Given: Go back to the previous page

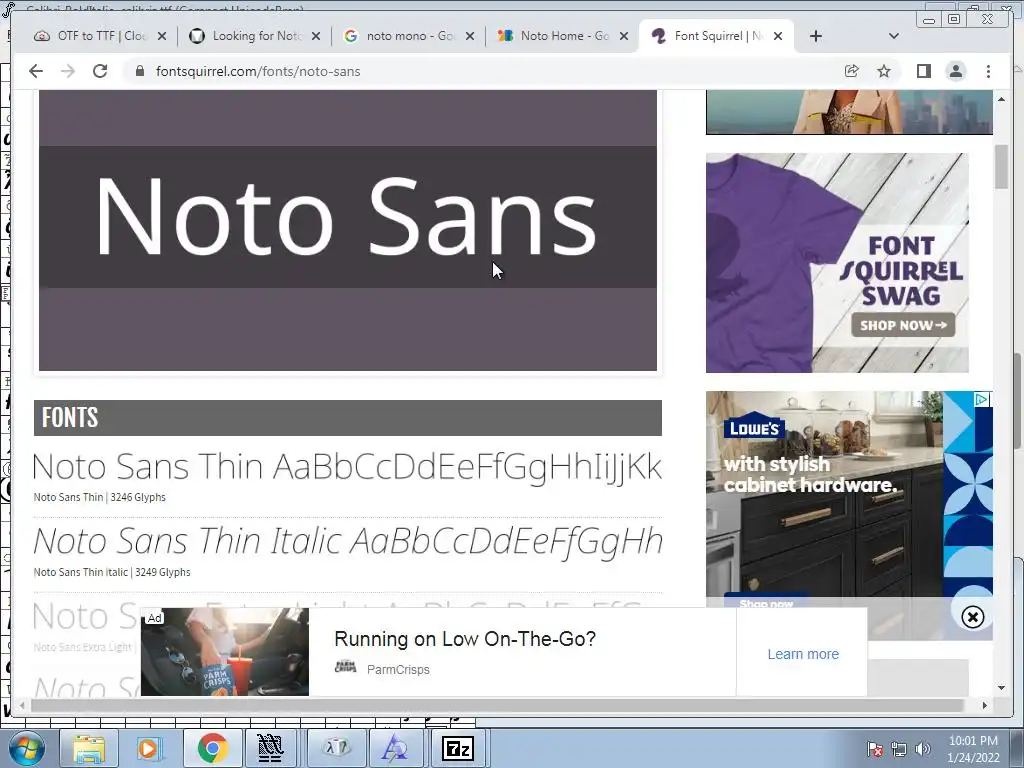Looking at the screenshot, I should [x=36, y=71].
